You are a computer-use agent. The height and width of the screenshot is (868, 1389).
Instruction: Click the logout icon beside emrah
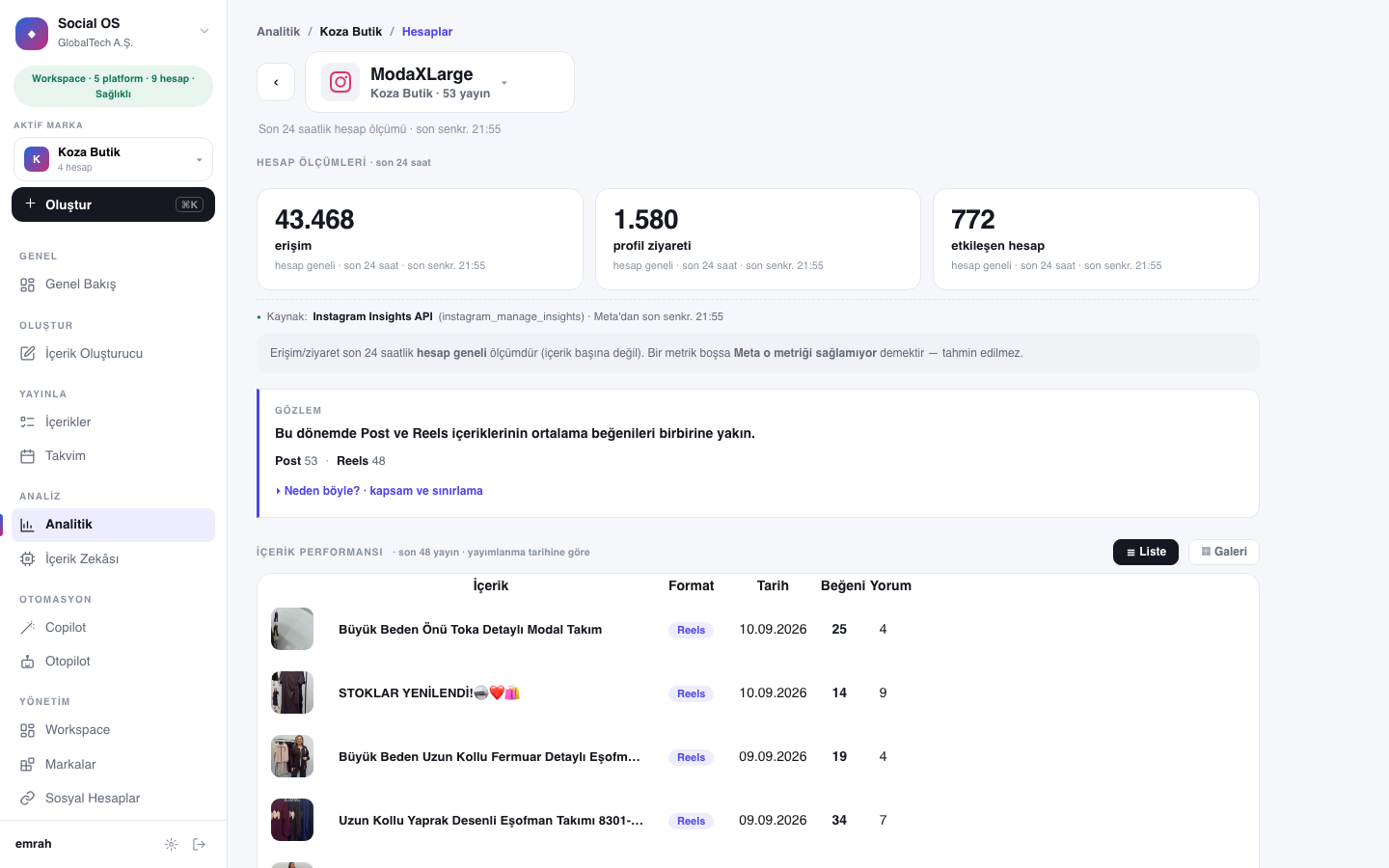[x=200, y=845]
